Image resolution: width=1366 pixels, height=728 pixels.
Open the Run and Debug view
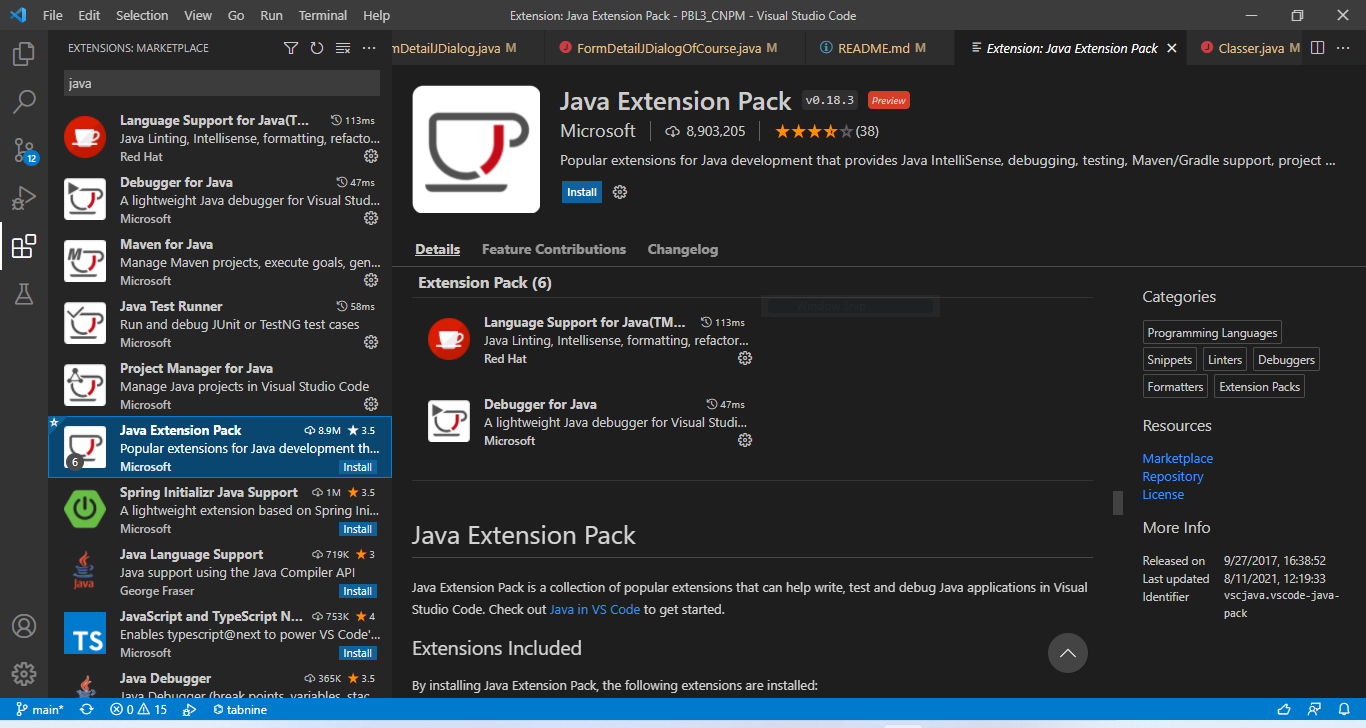(24, 197)
